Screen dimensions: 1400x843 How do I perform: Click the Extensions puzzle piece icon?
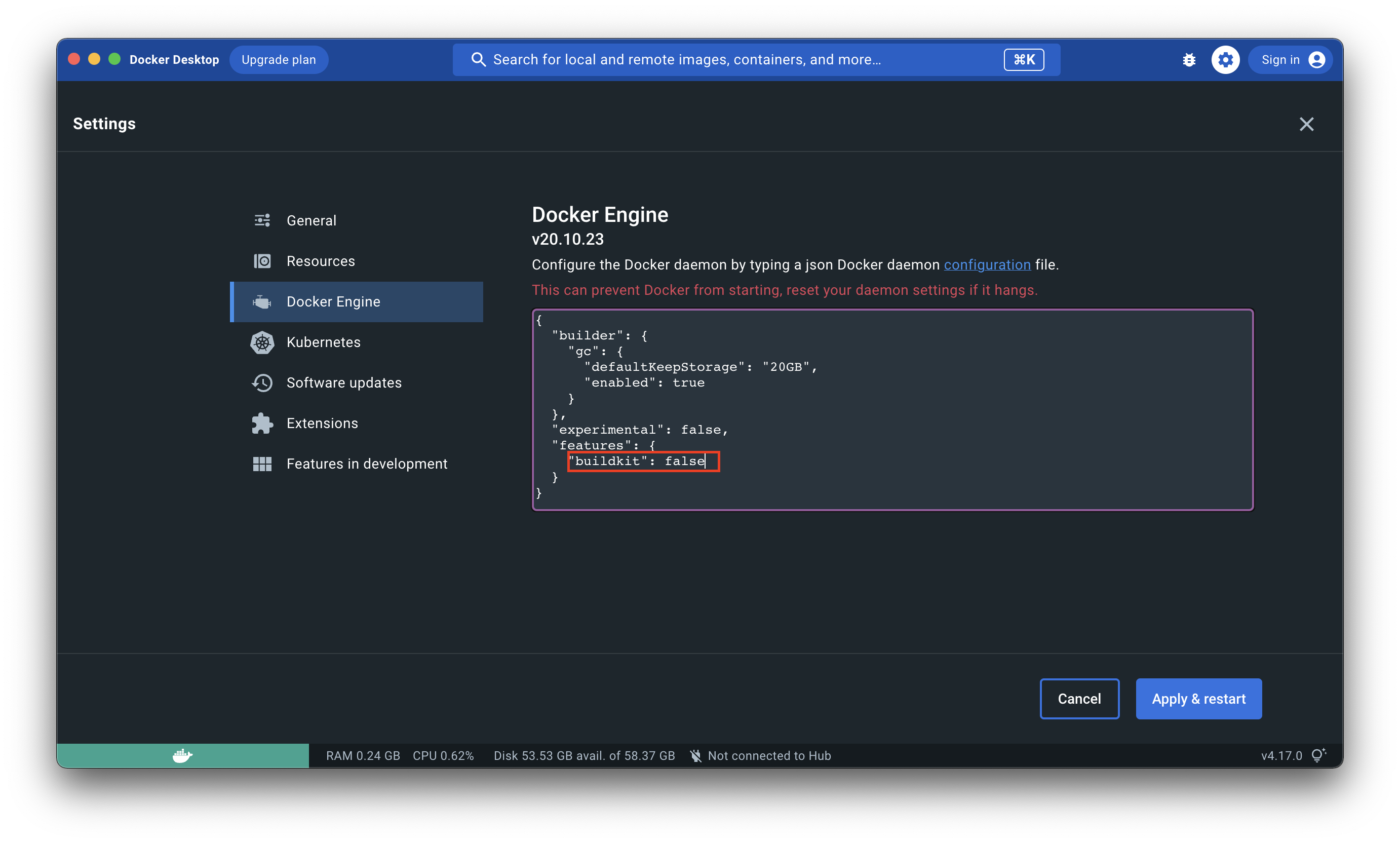click(262, 423)
